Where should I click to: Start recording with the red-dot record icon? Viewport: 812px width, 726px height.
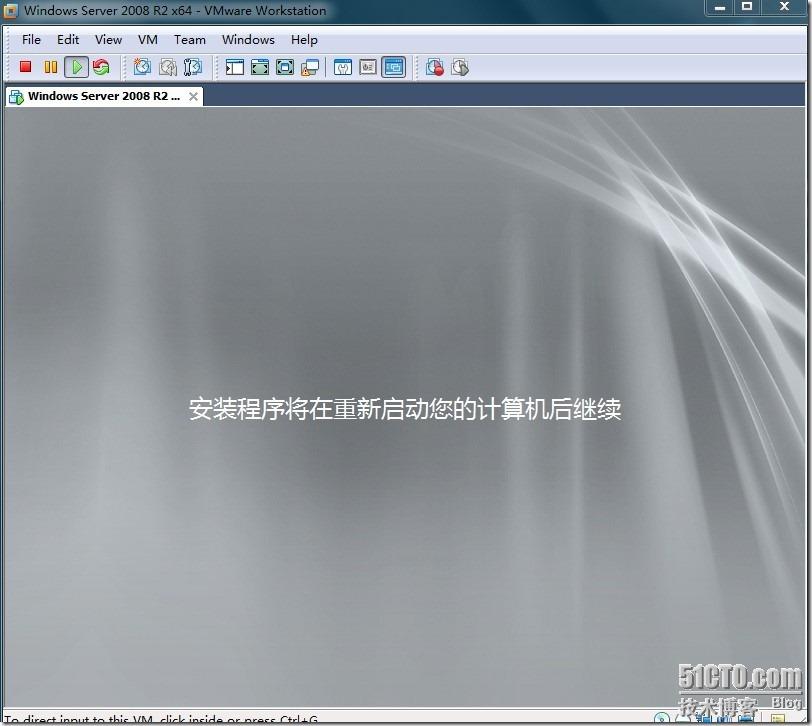435,67
